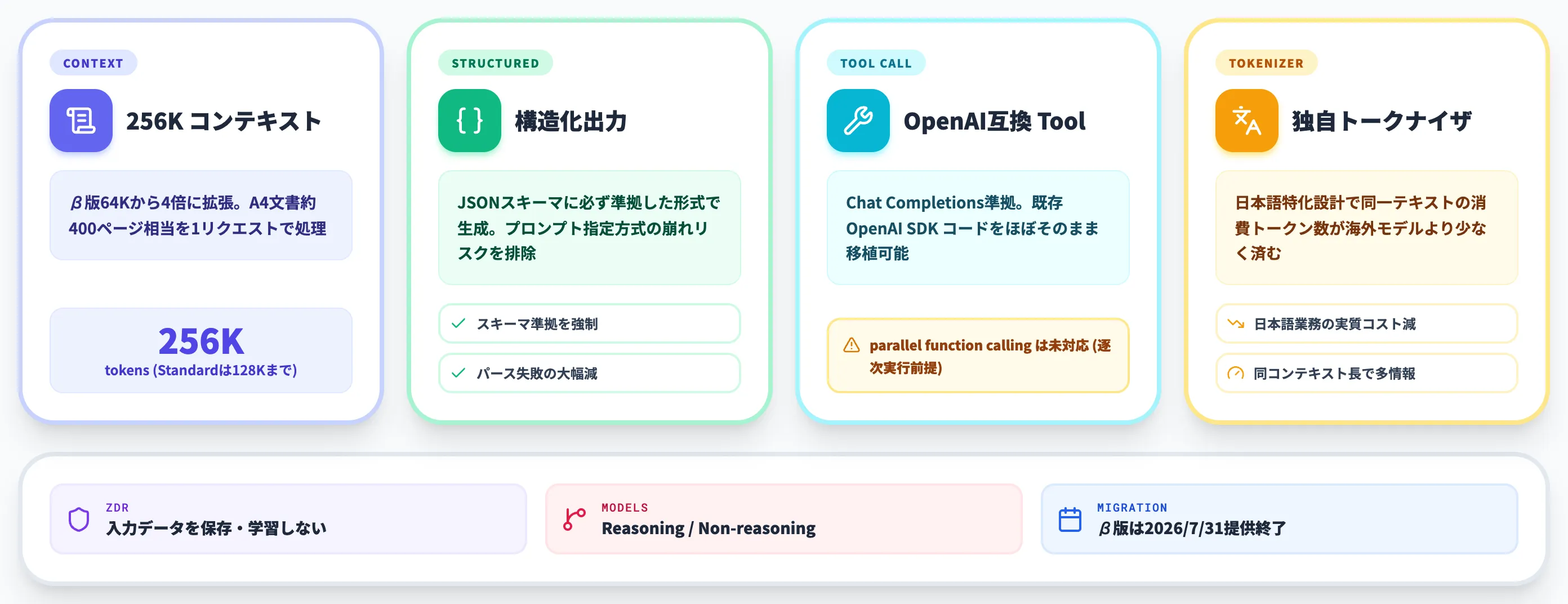Click β版は2026/7/31提供終了 text
Screen dimensions: 1568x604
1192,528
